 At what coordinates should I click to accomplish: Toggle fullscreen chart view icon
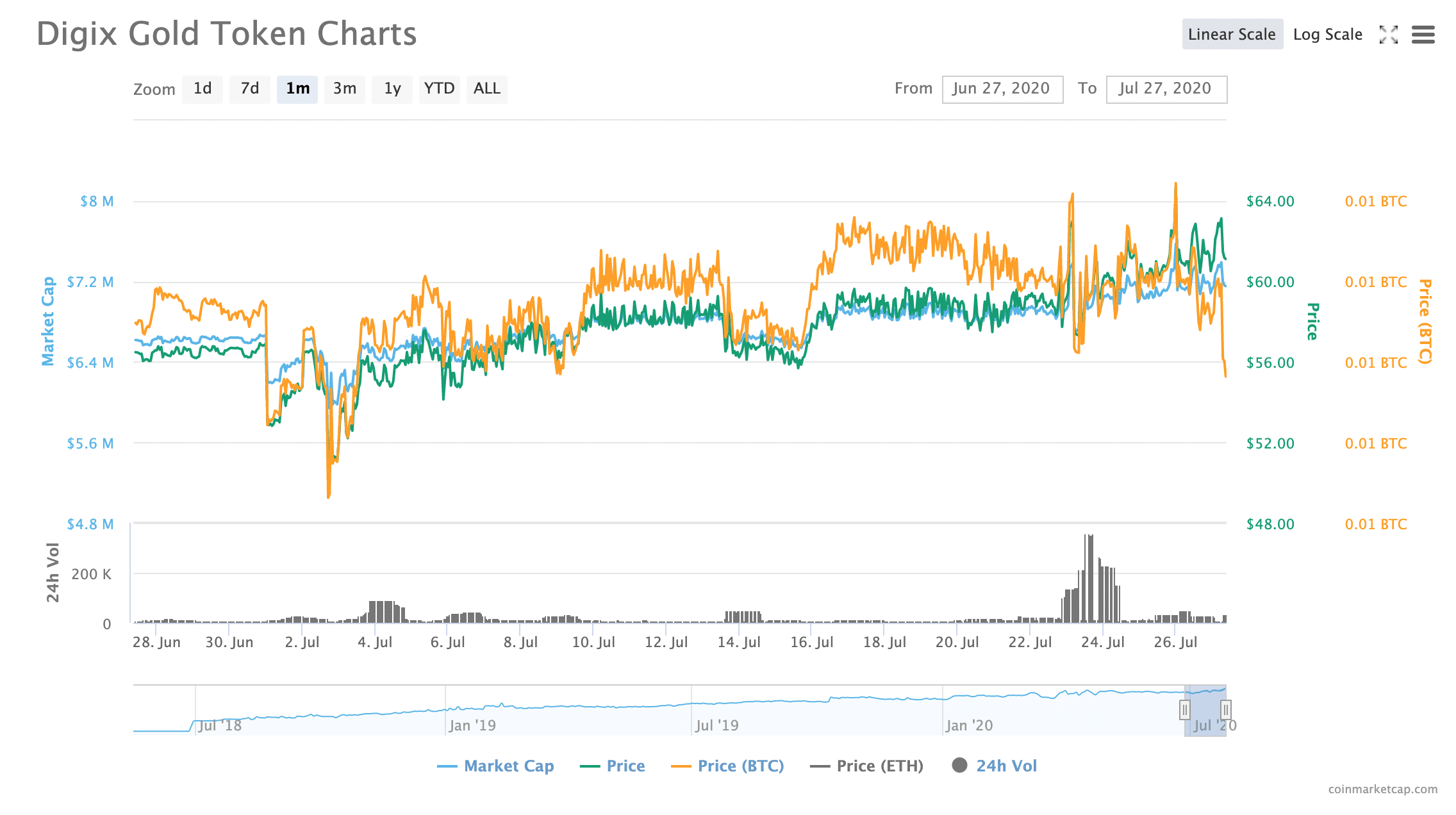[1388, 35]
